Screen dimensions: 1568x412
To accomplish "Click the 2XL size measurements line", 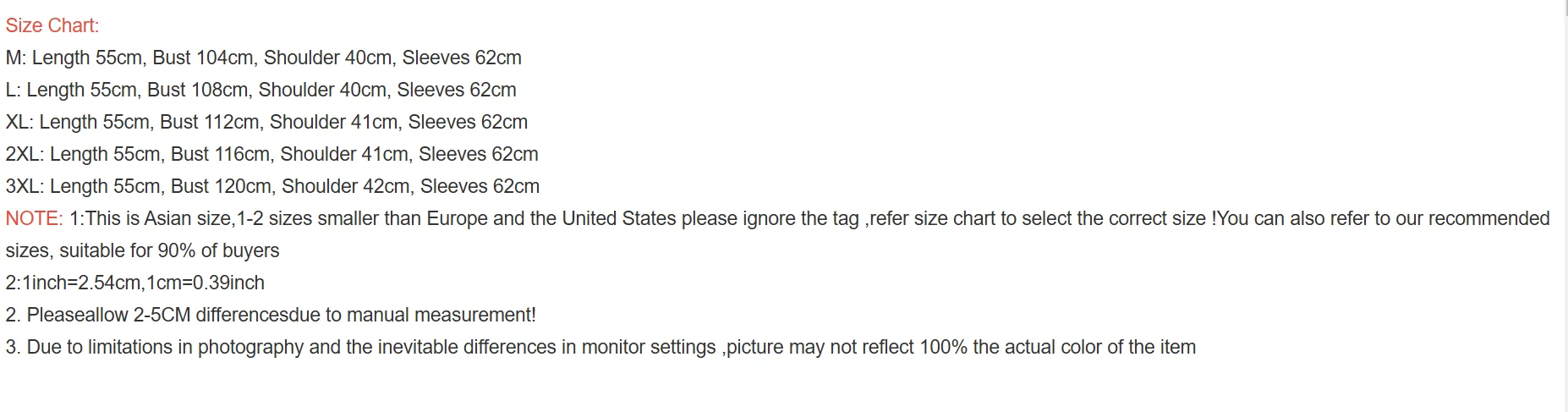I will click(271, 154).
